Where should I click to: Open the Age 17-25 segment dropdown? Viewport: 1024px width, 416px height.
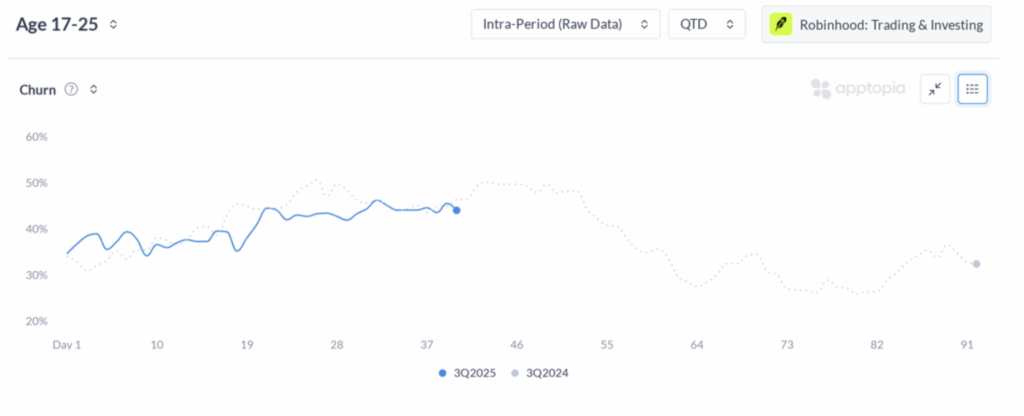click(x=113, y=25)
